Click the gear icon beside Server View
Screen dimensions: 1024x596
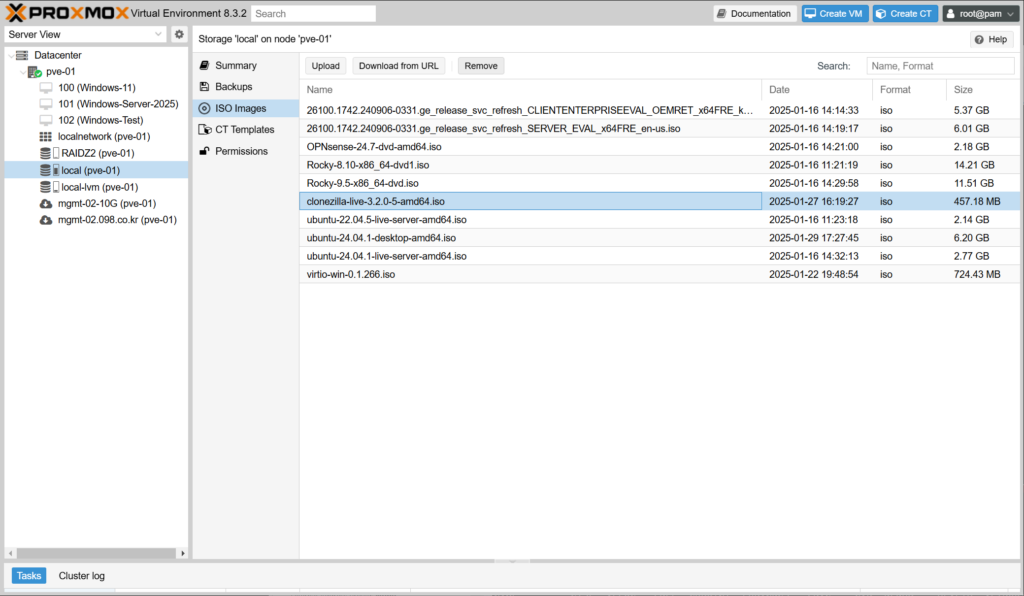coord(179,35)
